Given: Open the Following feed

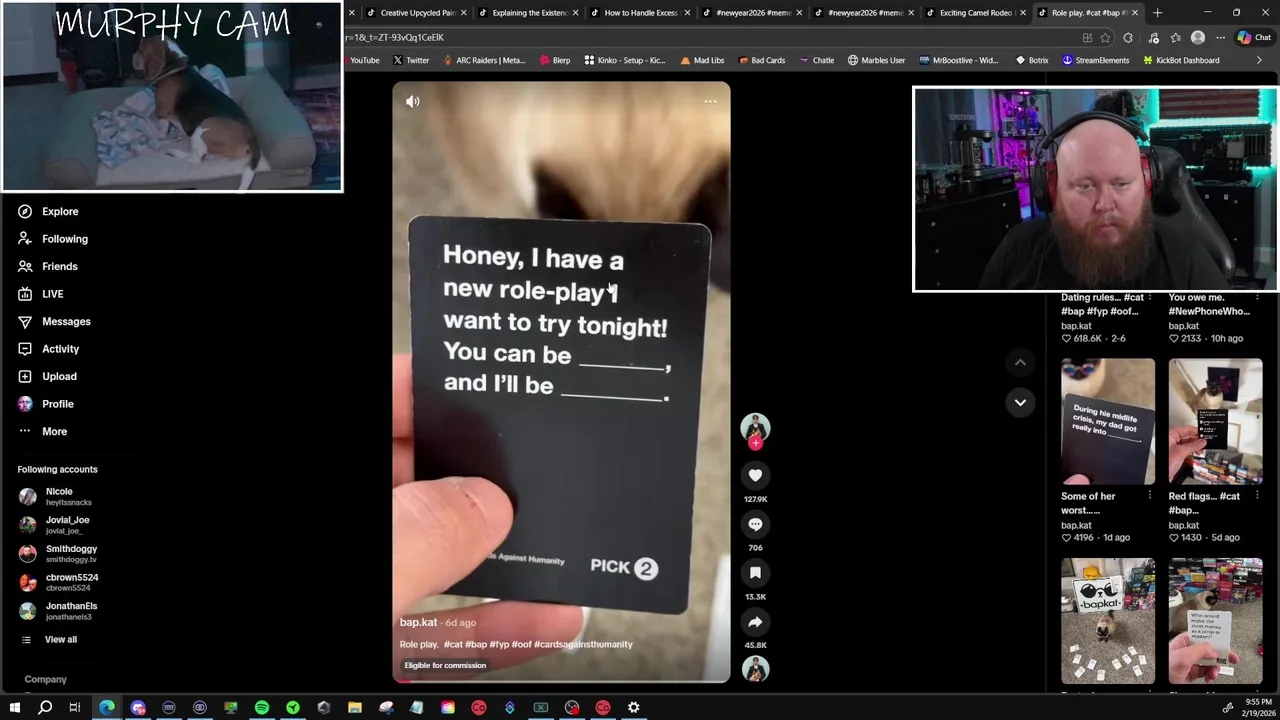Looking at the screenshot, I should pyautogui.click(x=53, y=239).
